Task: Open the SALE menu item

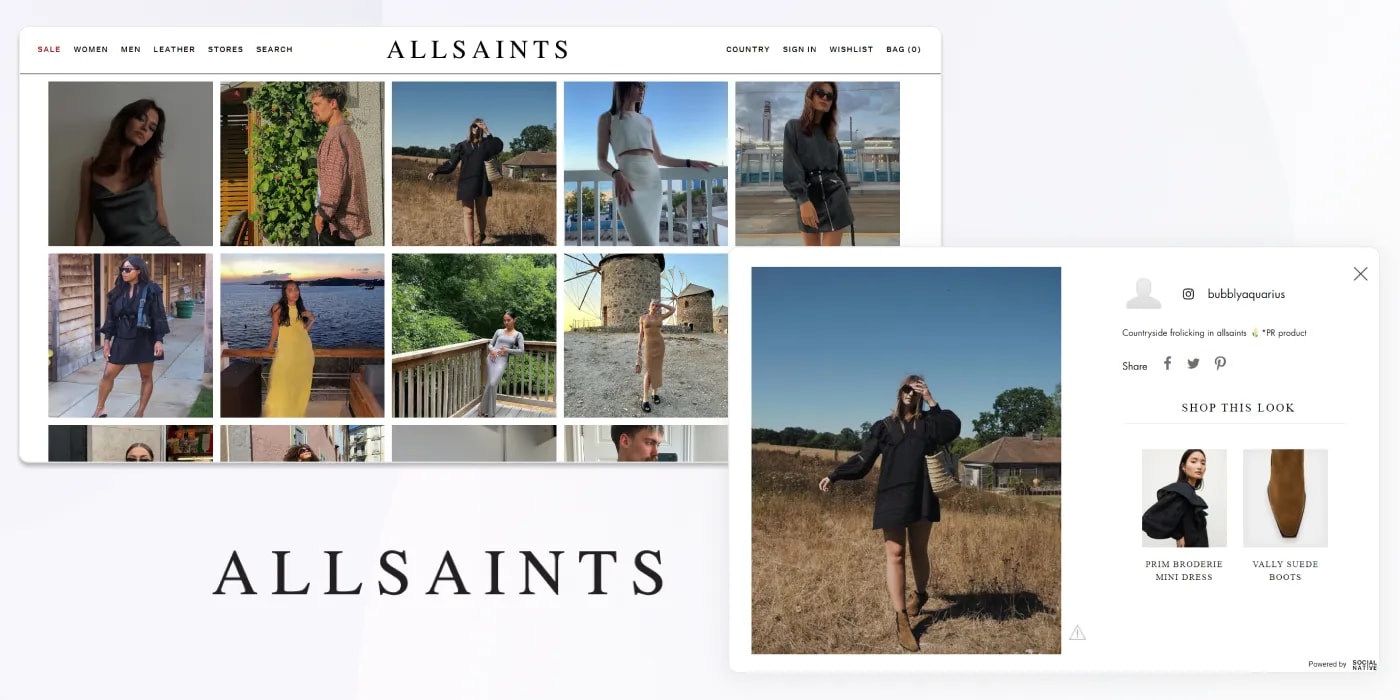Action: pos(49,49)
